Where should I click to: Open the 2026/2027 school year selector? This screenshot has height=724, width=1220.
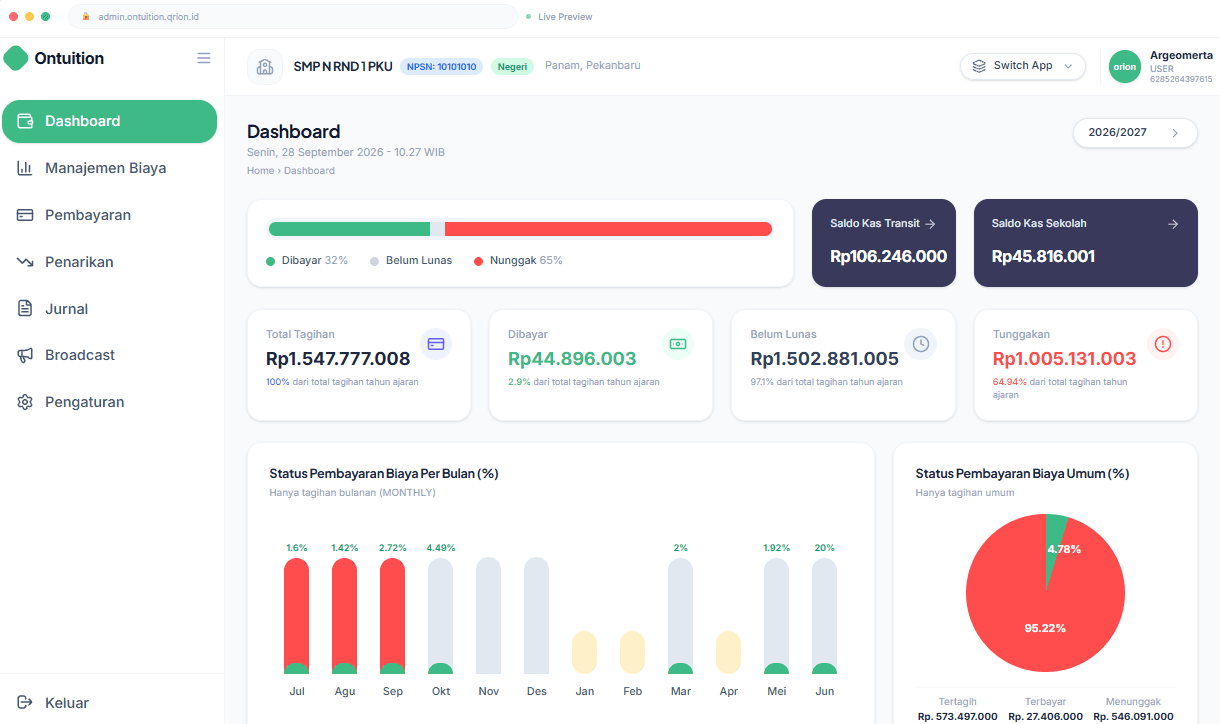point(1135,133)
